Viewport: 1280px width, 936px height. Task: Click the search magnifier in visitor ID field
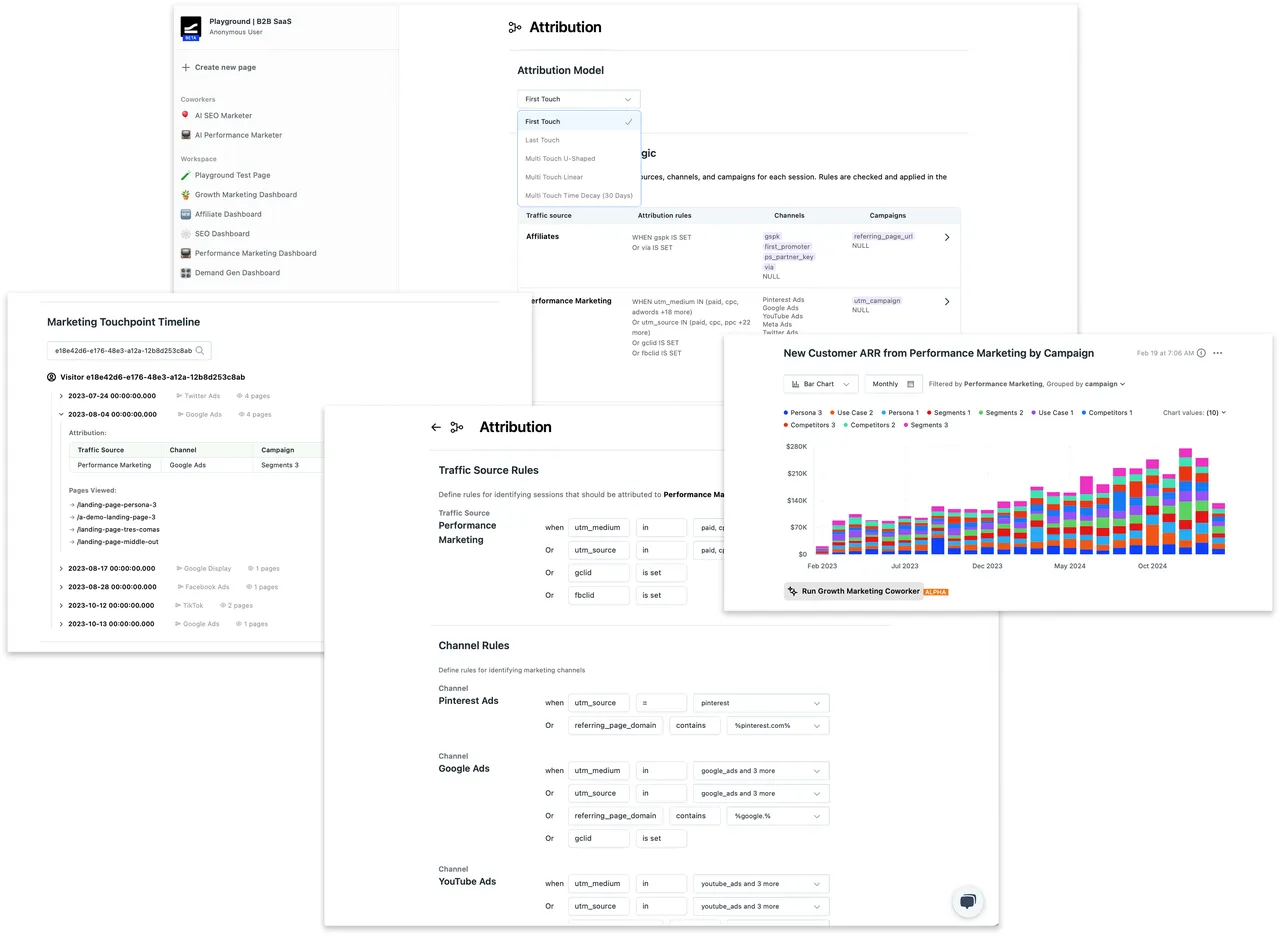(x=201, y=351)
